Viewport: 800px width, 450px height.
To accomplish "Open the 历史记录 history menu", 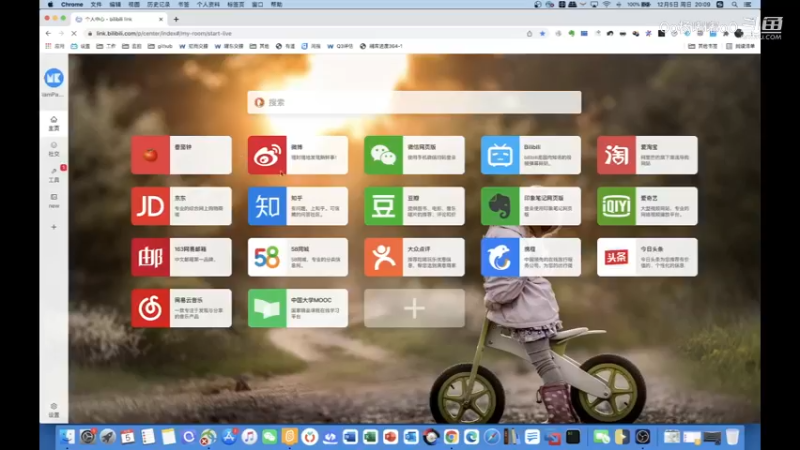I will click(x=158, y=4).
